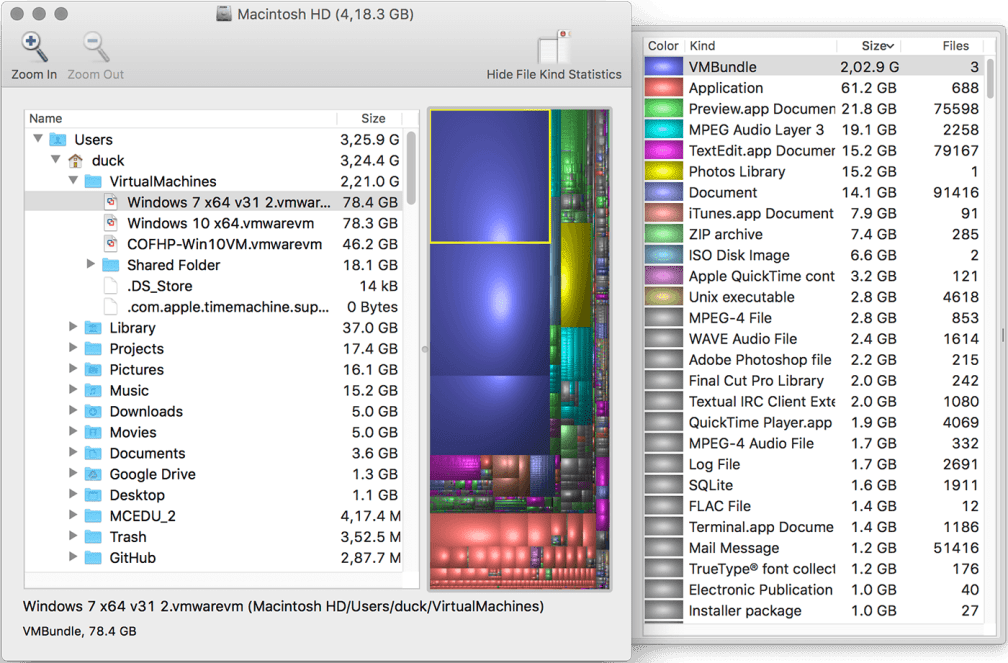The height and width of the screenshot is (663, 1008).
Task: Click the Movies folder icon
Action: [x=93, y=432]
